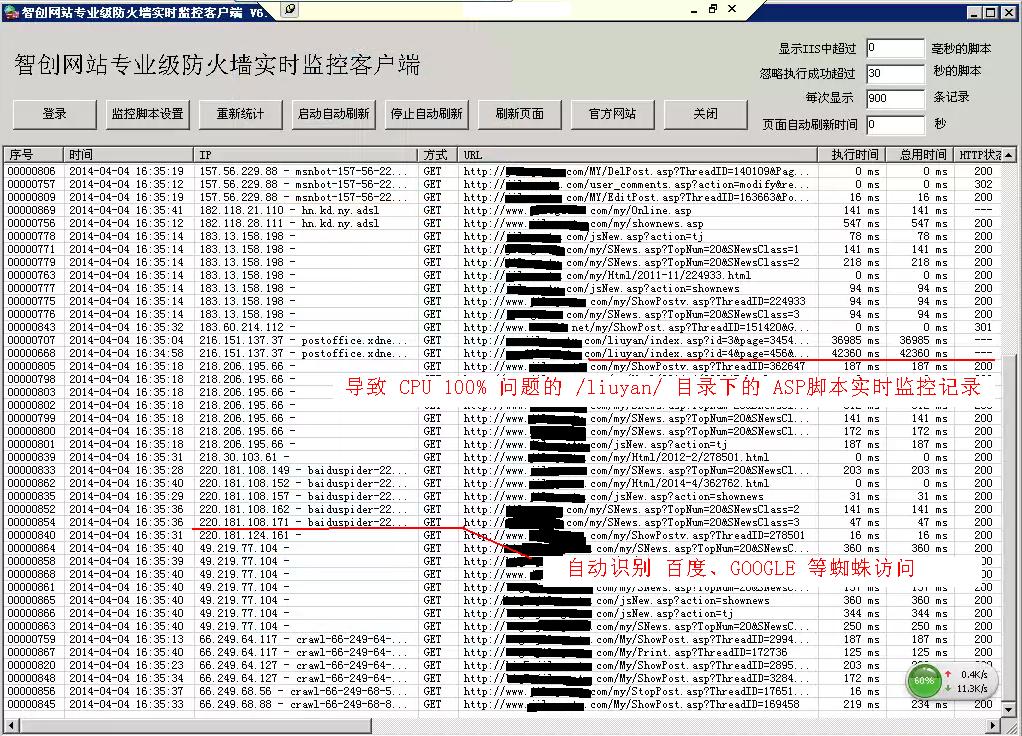Image resolution: width=1022 pixels, height=736 pixels.
Task: Sort by the 序号 column header
Action: pos(34,155)
